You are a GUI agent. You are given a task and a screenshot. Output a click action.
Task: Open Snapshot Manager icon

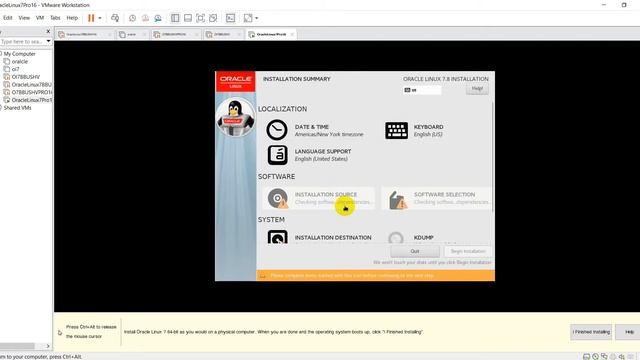(158, 18)
